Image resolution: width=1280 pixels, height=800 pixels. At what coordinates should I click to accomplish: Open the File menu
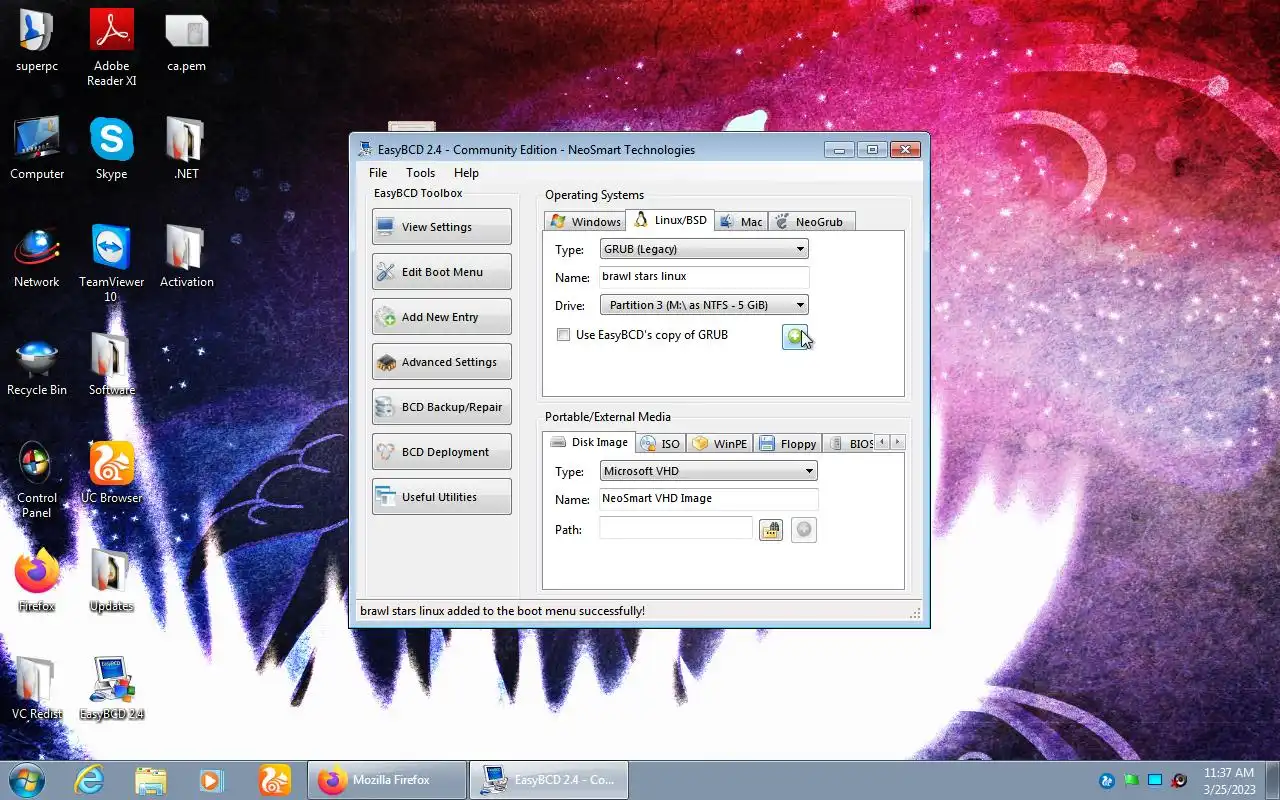[378, 173]
